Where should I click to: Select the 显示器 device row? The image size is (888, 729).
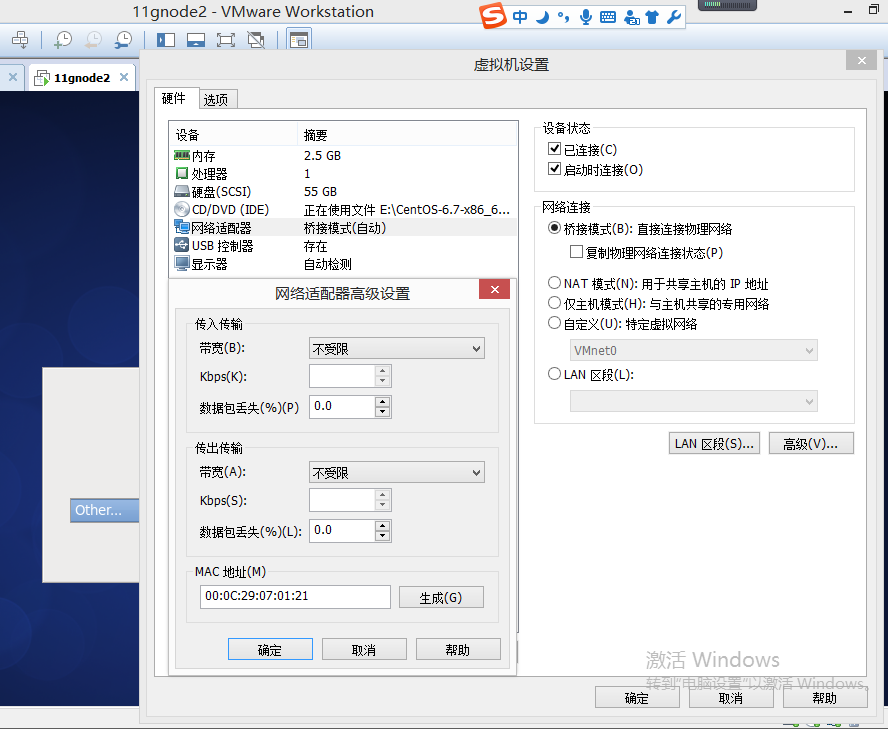[x=344, y=264]
